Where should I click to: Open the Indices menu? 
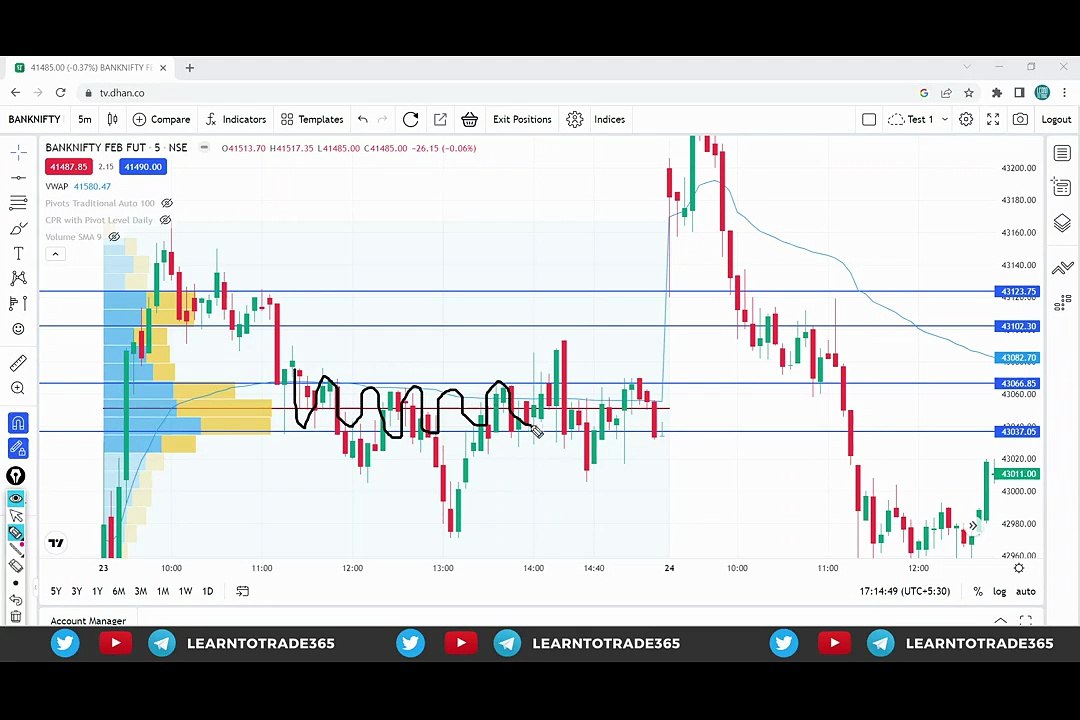610,119
